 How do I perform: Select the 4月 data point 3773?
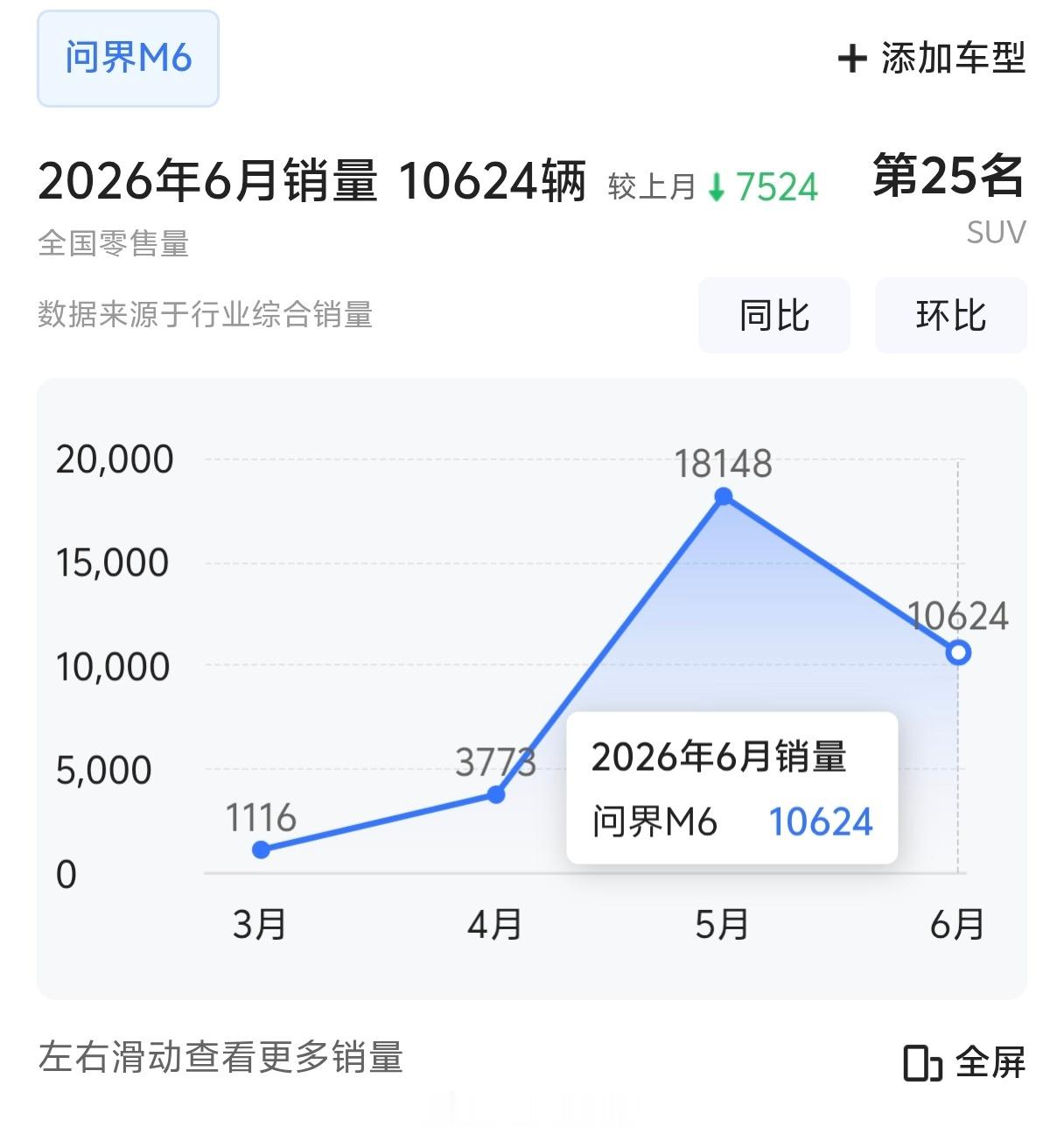point(496,794)
